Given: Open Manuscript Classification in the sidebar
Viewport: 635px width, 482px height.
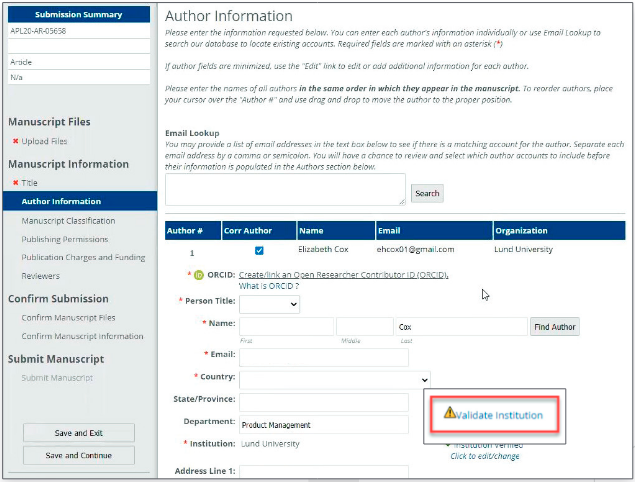Looking at the screenshot, I should (x=68, y=221).
